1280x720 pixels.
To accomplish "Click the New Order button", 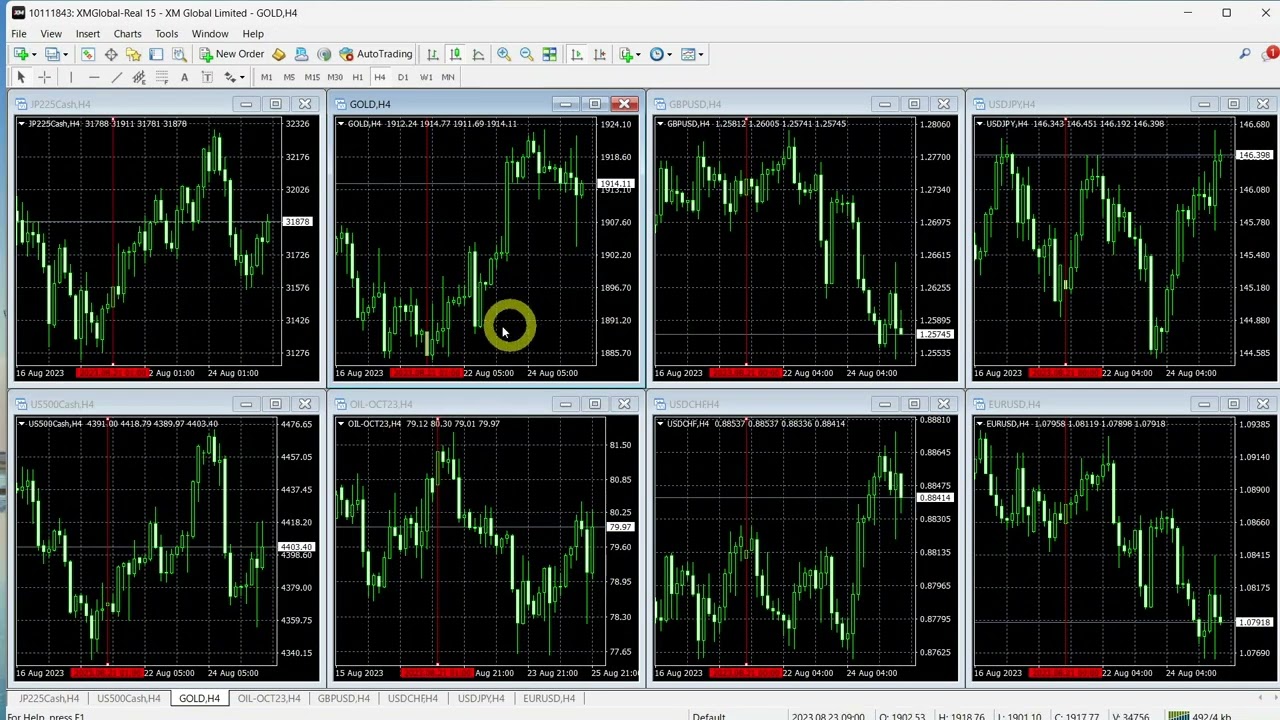I will pos(232,54).
